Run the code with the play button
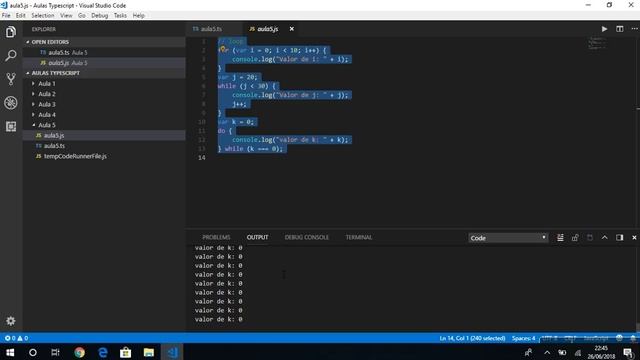This screenshot has height=360, width=640. [604, 29]
